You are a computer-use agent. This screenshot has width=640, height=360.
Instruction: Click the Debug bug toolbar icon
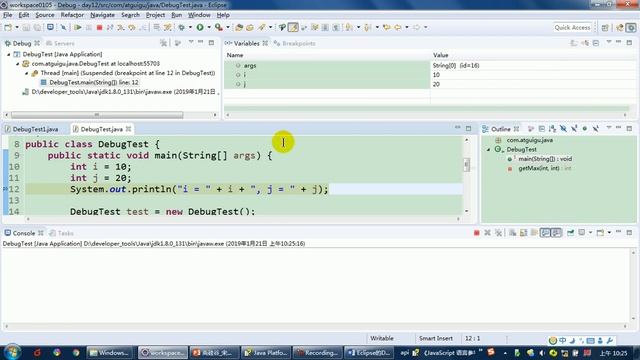[182, 27]
